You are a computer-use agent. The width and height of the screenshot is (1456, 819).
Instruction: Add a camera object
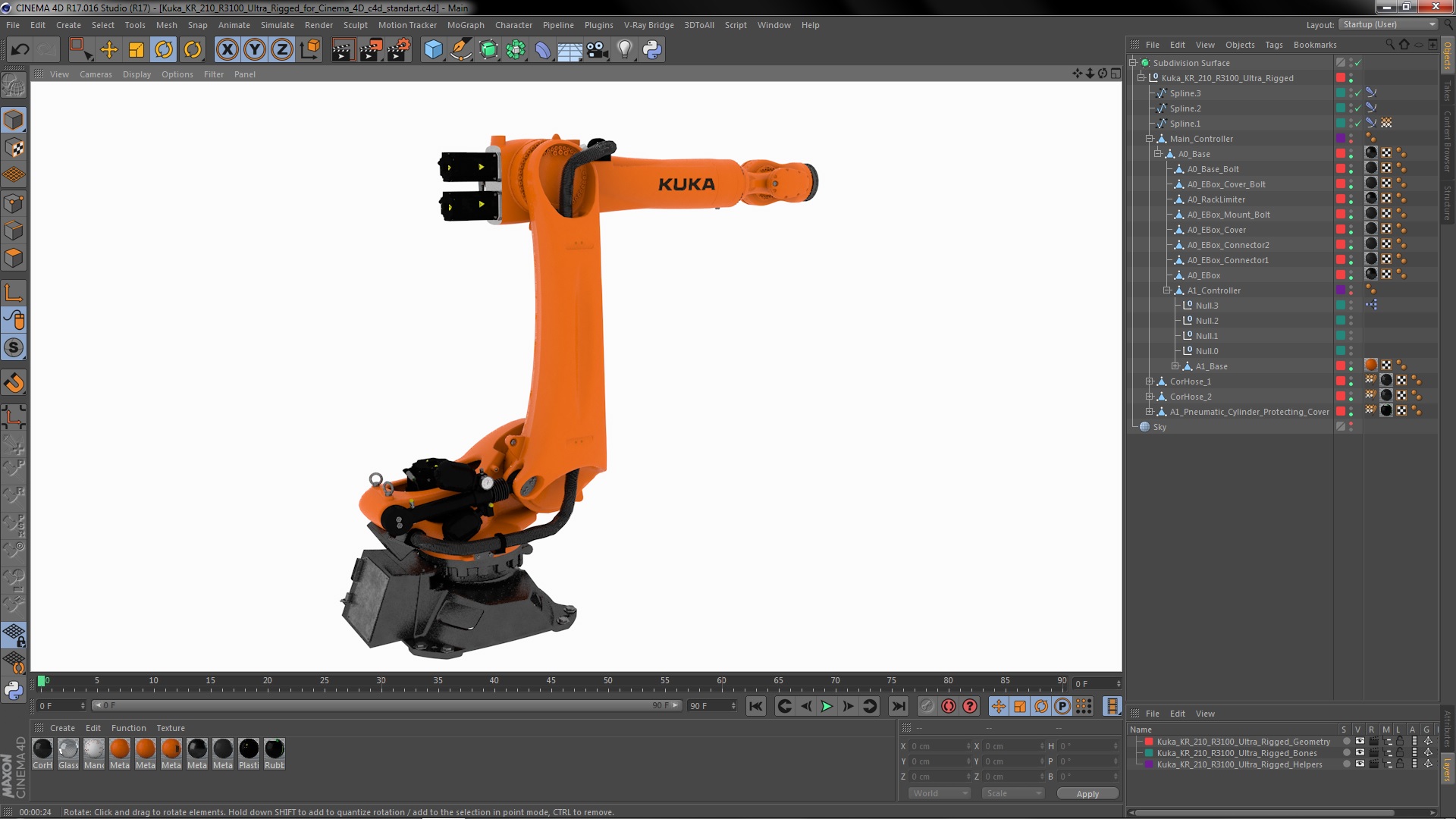pyautogui.click(x=598, y=50)
